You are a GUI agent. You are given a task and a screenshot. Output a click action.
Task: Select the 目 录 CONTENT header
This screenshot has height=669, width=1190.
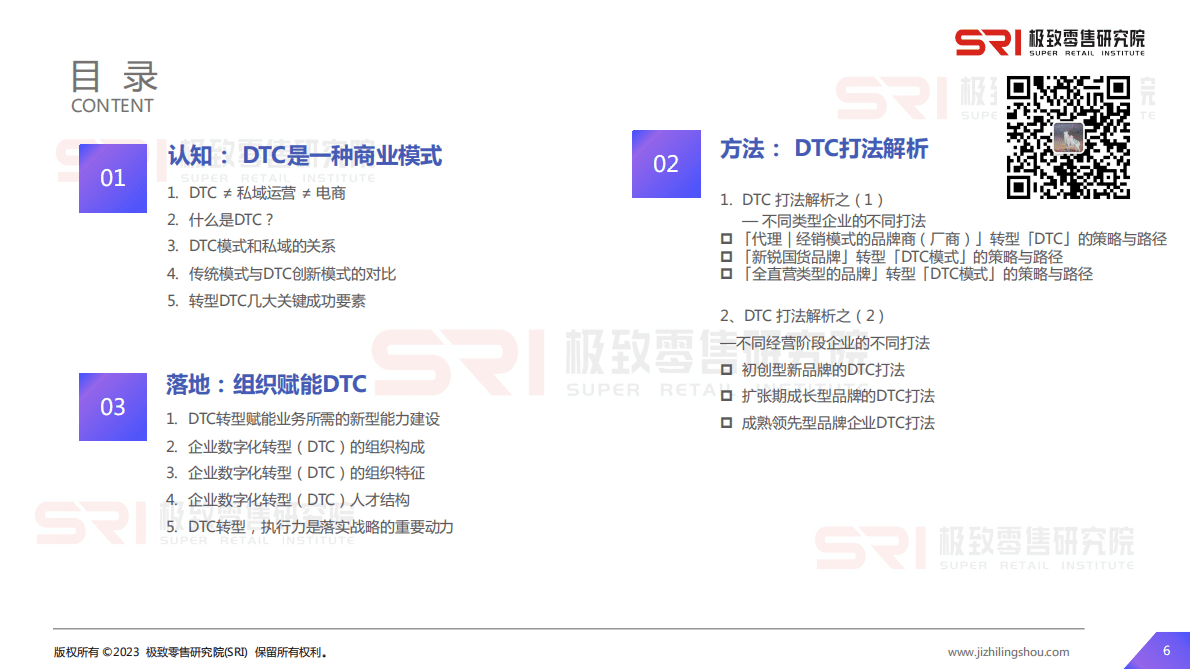pos(113,85)
